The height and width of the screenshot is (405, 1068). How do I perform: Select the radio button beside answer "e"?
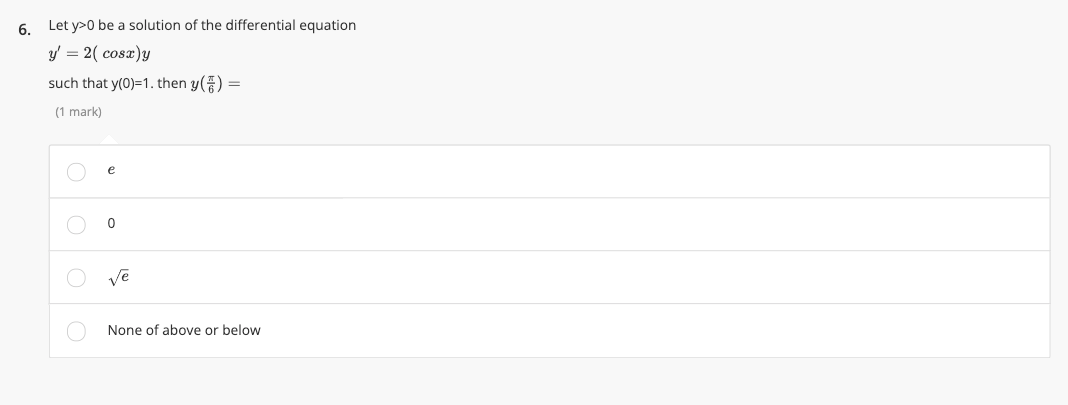pyautogui.click(x=76, y=171)
